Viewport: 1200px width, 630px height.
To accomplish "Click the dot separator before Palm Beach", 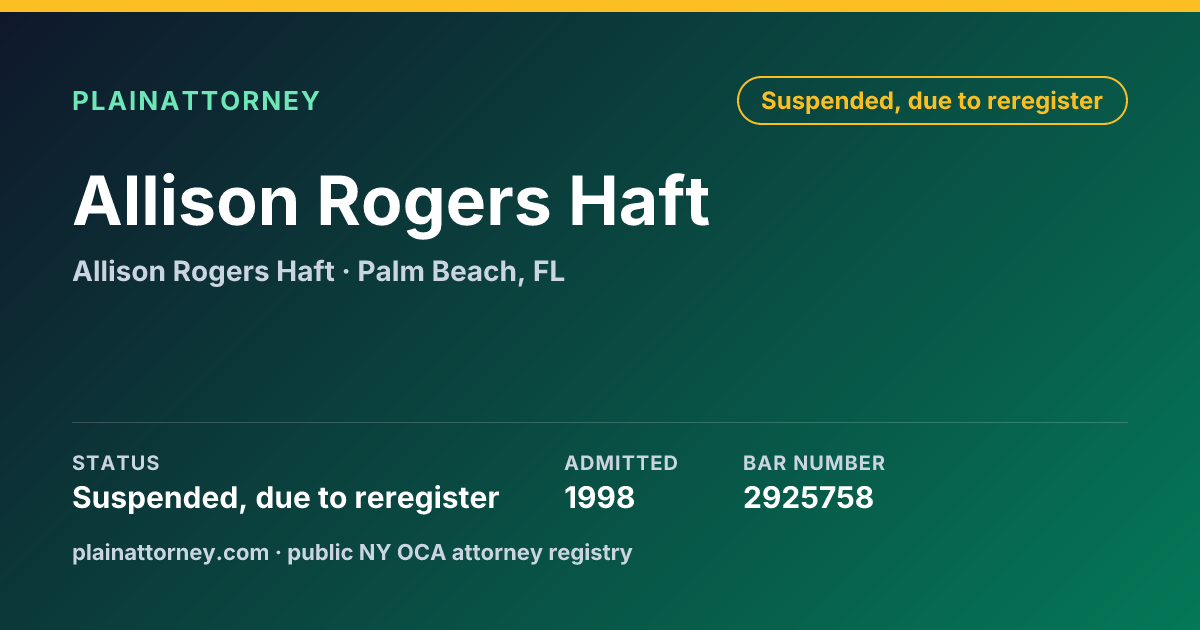I will [346, 272].
